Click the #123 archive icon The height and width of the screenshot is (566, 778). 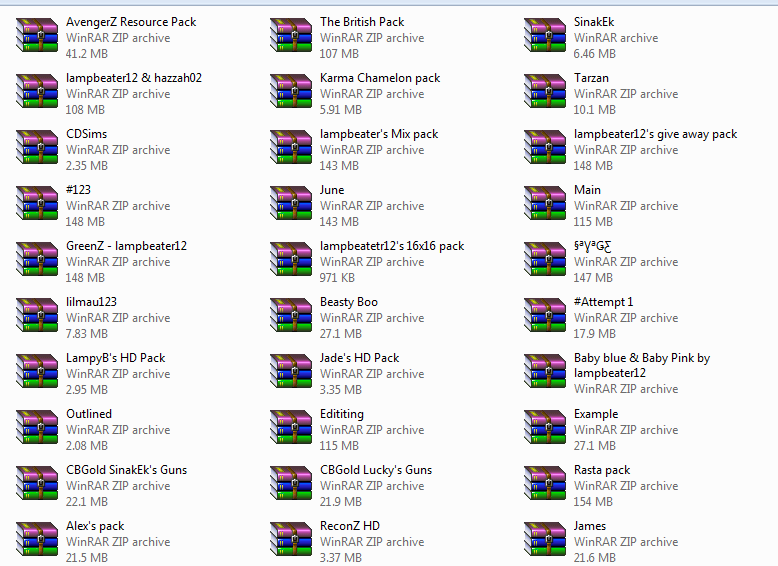(x=37, y=203)
